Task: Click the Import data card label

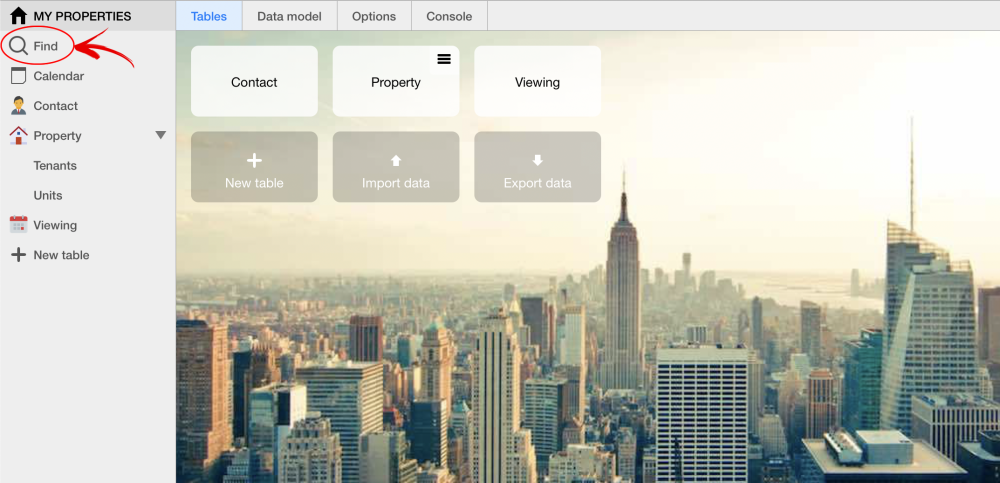Action: pos(395,183)
